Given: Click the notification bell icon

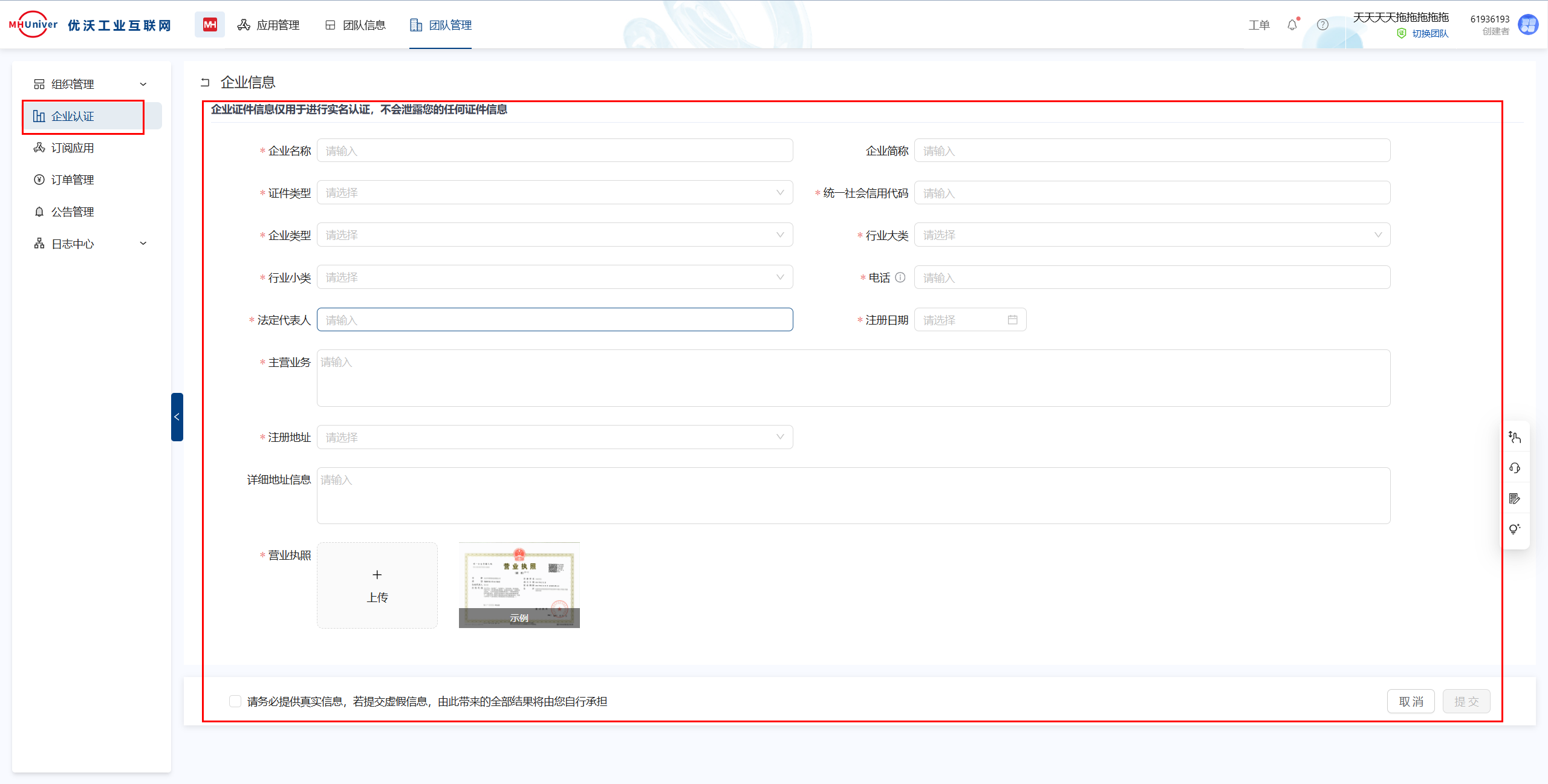Looking at the screenshot, I should (x=1292, y=25).
